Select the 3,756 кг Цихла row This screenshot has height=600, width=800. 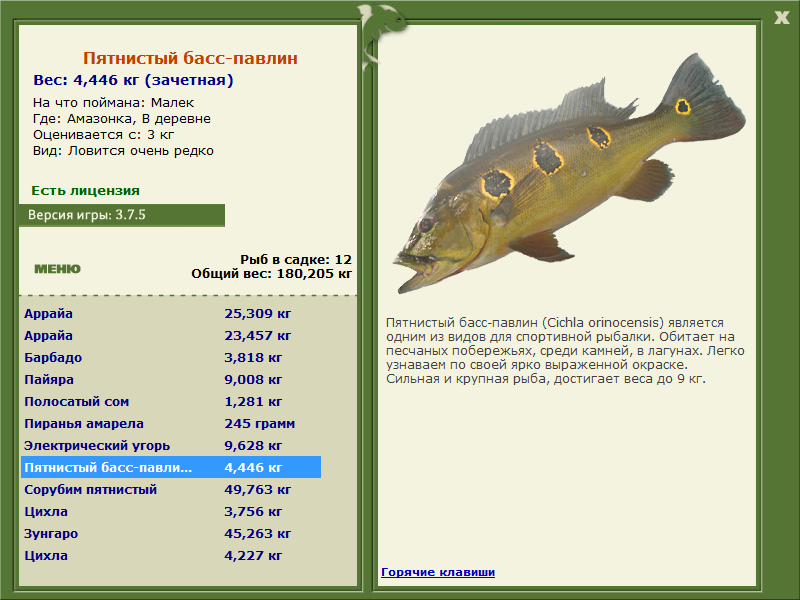(x=171, y=511)
